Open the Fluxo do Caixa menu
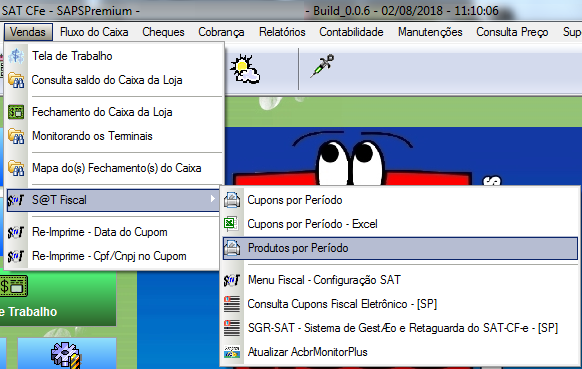This screenshot has width=582, height=369. click(x=94, y=32)
